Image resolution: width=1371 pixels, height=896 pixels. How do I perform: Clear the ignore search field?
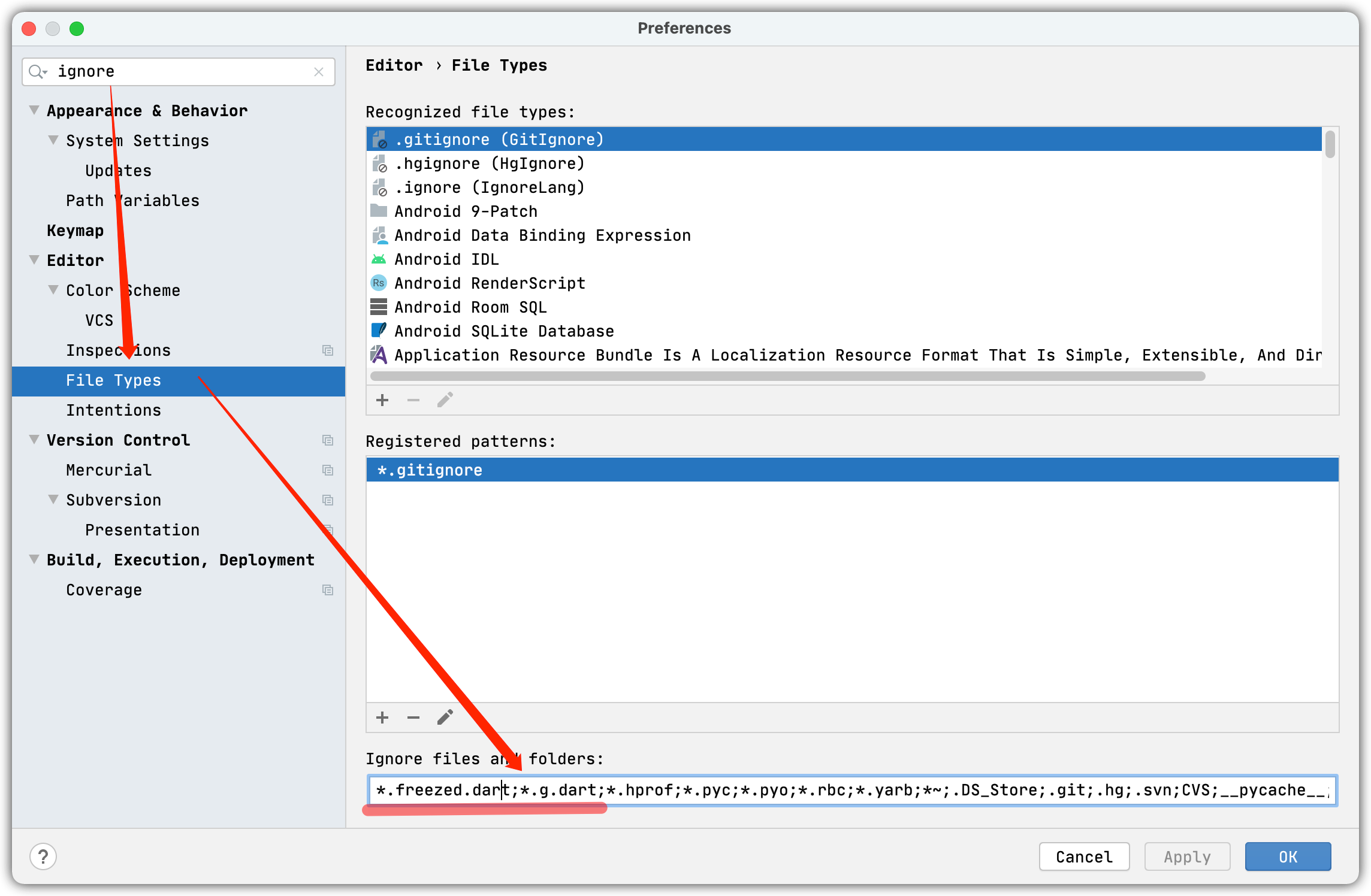(x=319, y=72)
